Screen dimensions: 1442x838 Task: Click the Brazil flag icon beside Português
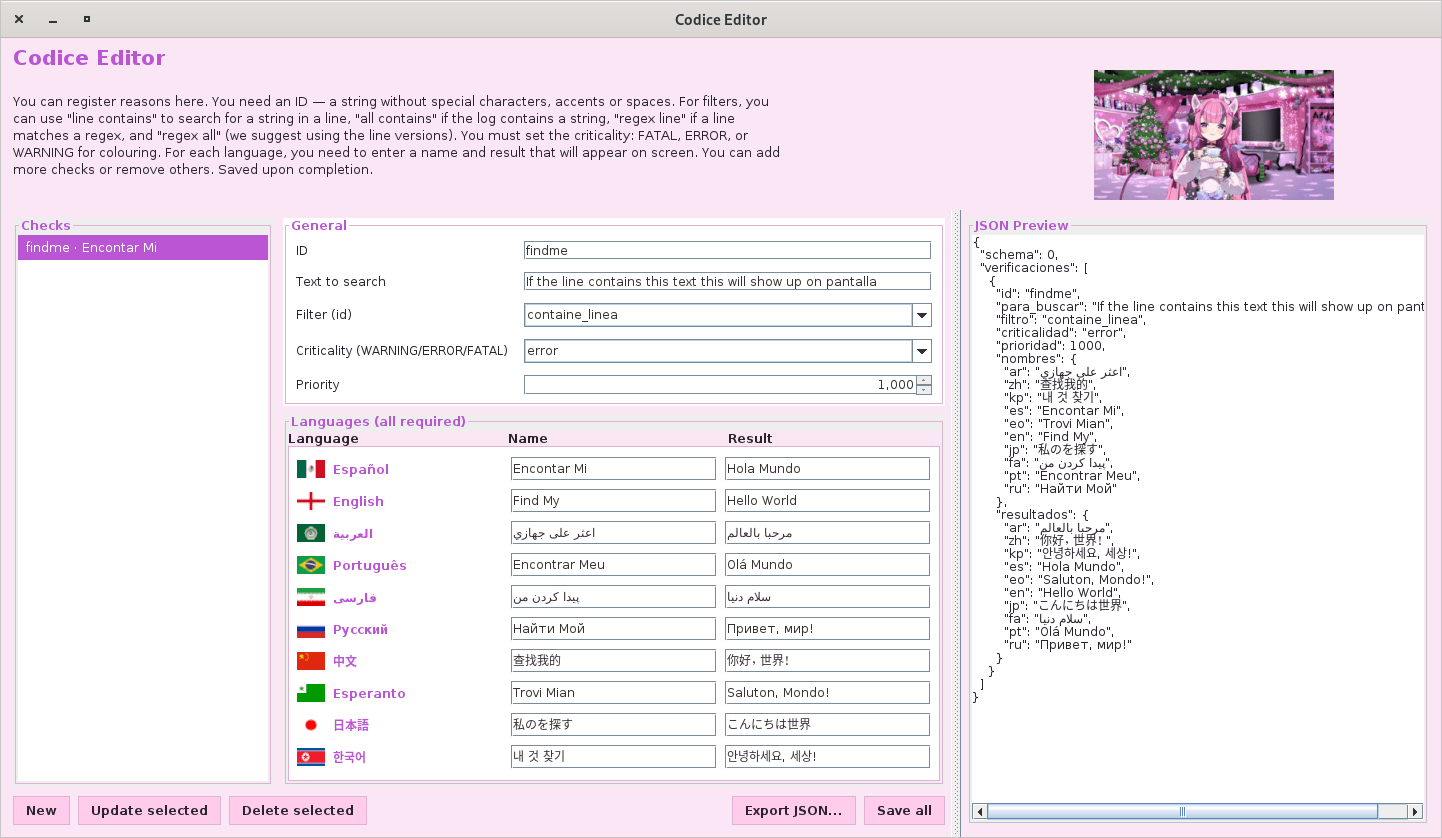[311, 565]
